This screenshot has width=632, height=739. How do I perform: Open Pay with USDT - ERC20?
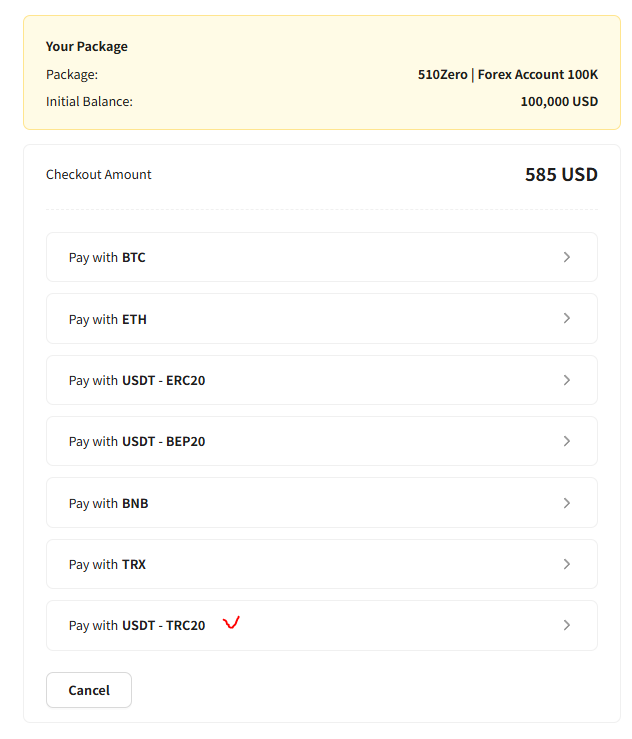click(x=137, y=381)
